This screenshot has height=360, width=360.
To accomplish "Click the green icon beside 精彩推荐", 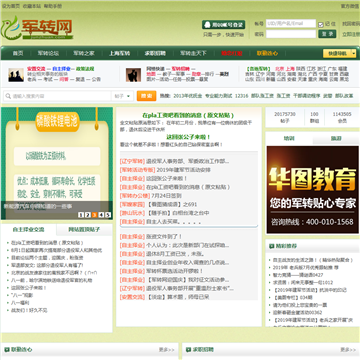I will click(x=272, y=246).
